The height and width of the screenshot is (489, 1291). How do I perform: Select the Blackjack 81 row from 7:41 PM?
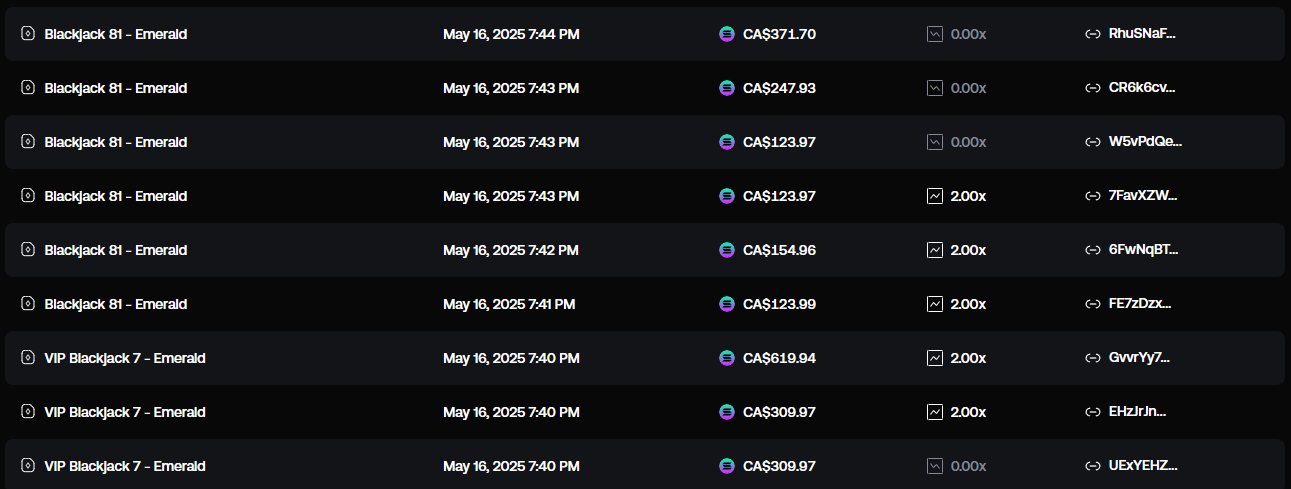645,304
